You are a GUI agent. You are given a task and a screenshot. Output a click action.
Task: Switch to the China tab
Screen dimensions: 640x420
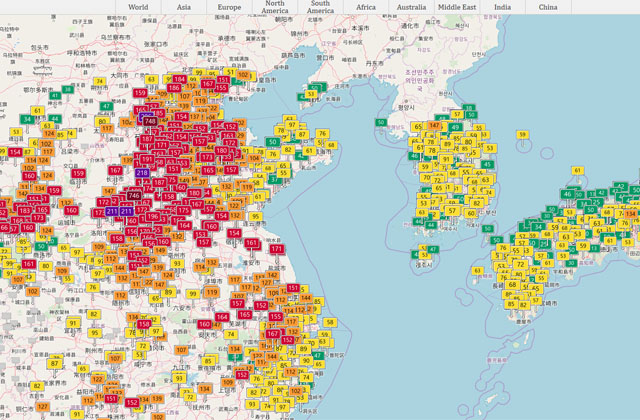tap(548, 7)
